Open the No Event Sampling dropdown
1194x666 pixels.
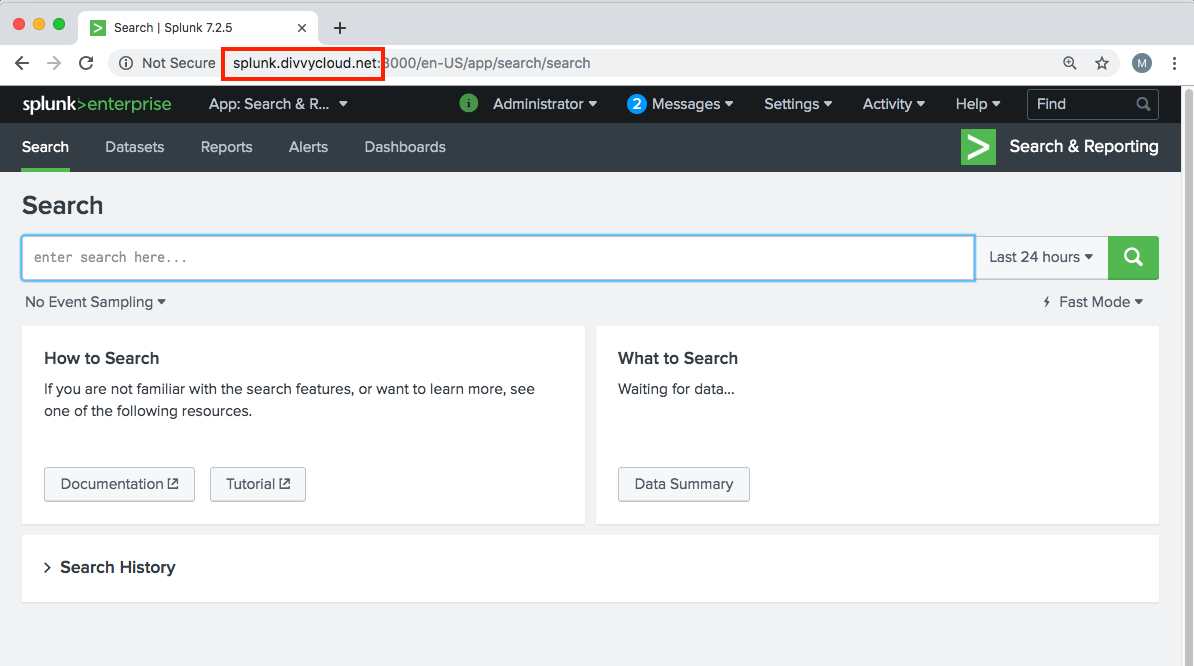pyautogui.click(x=95, y=302)
